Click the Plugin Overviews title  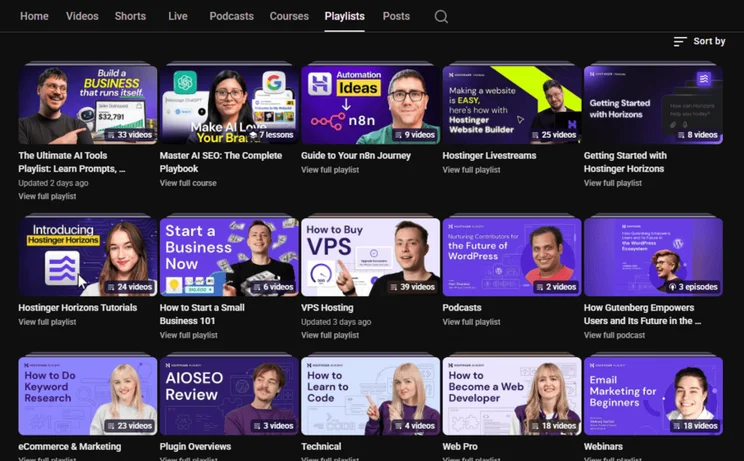(x=195, y=447)
